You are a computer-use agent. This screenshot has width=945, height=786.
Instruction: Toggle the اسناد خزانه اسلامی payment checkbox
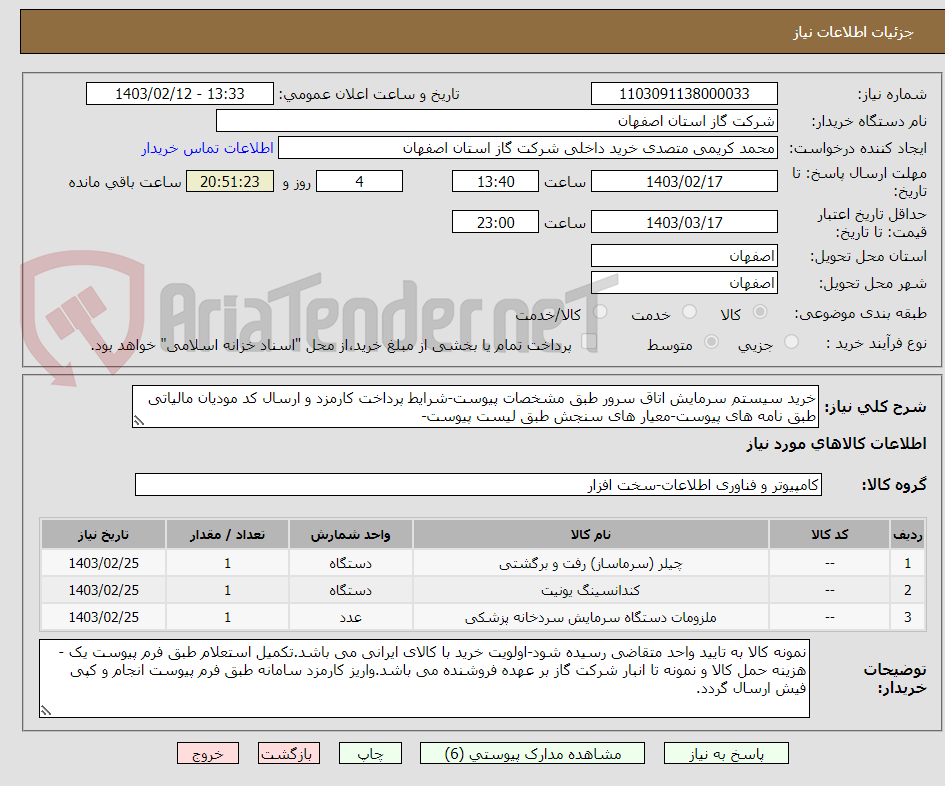589,342
